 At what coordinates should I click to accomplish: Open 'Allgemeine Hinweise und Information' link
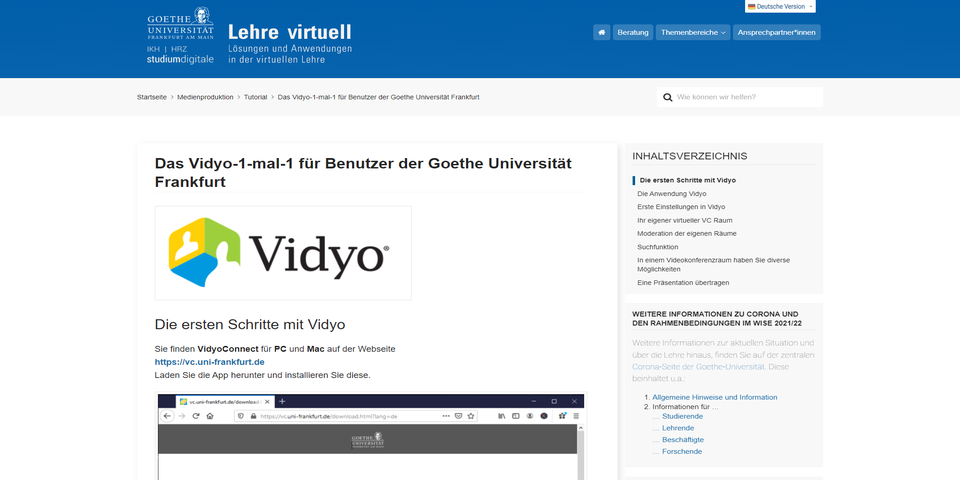point(714,397)
